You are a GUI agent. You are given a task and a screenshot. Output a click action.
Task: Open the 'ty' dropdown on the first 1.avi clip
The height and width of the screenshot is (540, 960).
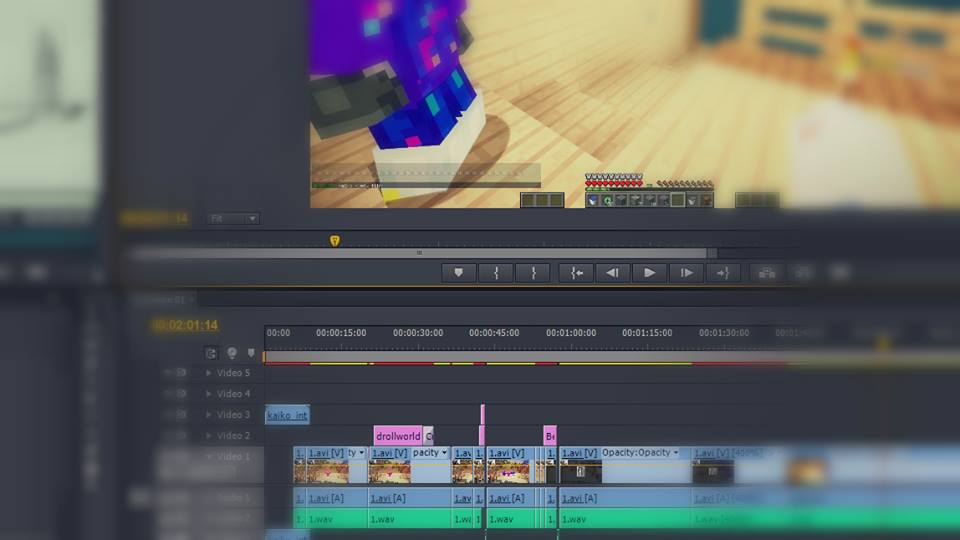(x=361, y=452)
